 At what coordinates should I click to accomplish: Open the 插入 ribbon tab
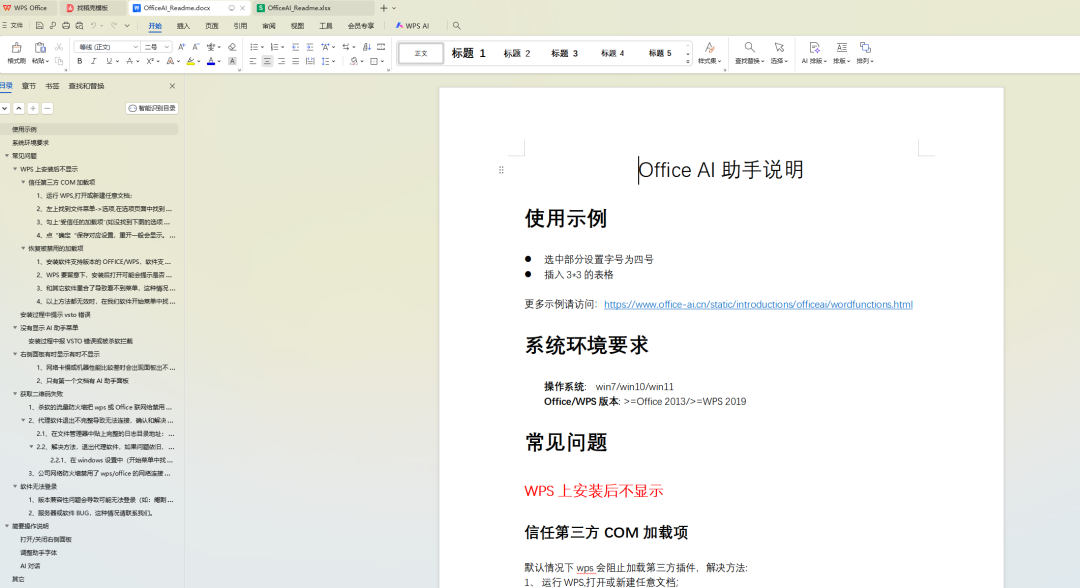coord(183,26)
